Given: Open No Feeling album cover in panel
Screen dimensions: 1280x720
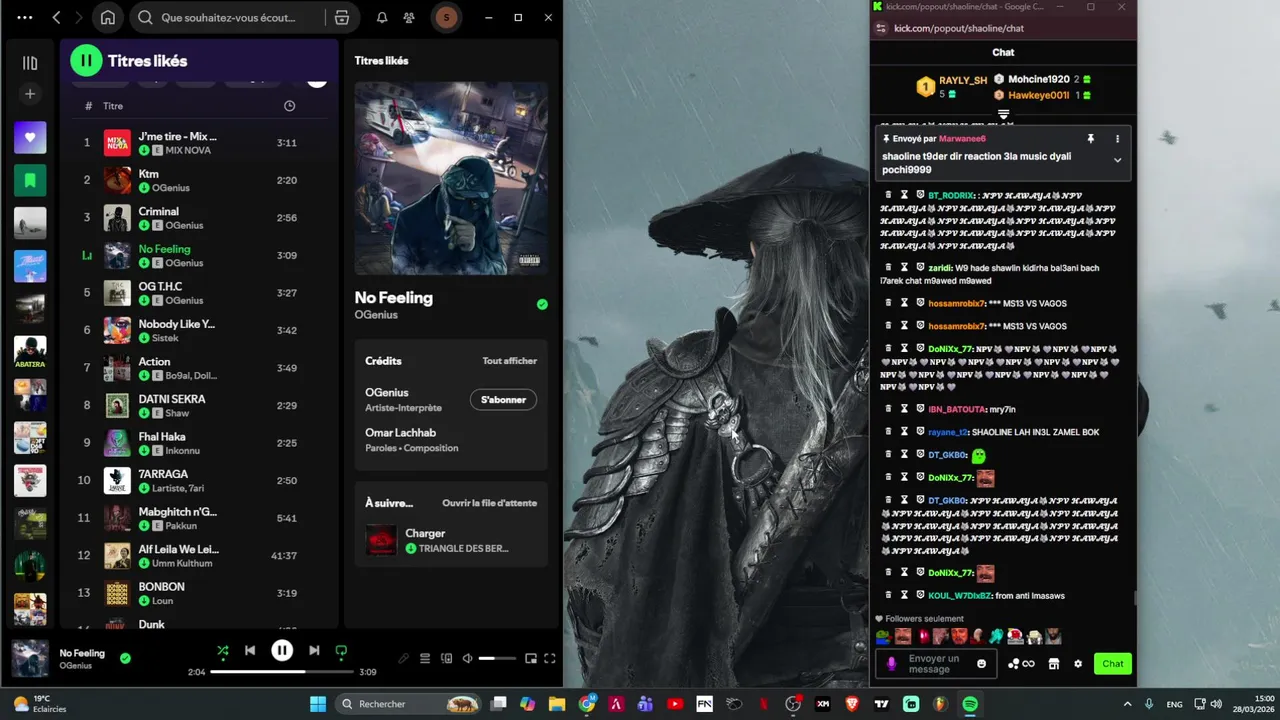Looking at the screenshot, I should [x=451, y=178].
